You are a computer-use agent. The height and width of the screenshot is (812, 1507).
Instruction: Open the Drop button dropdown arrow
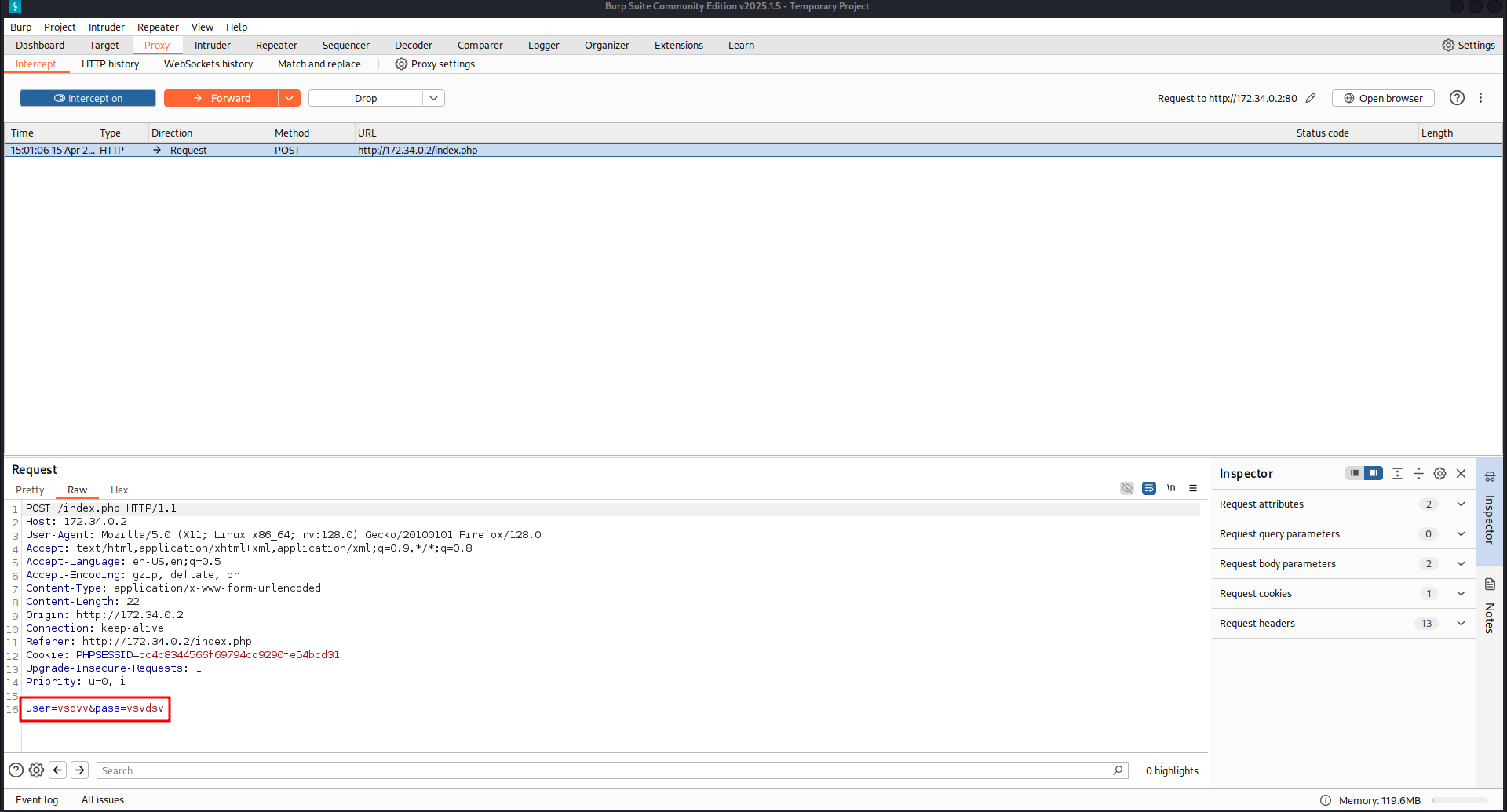tap(434, 98)
